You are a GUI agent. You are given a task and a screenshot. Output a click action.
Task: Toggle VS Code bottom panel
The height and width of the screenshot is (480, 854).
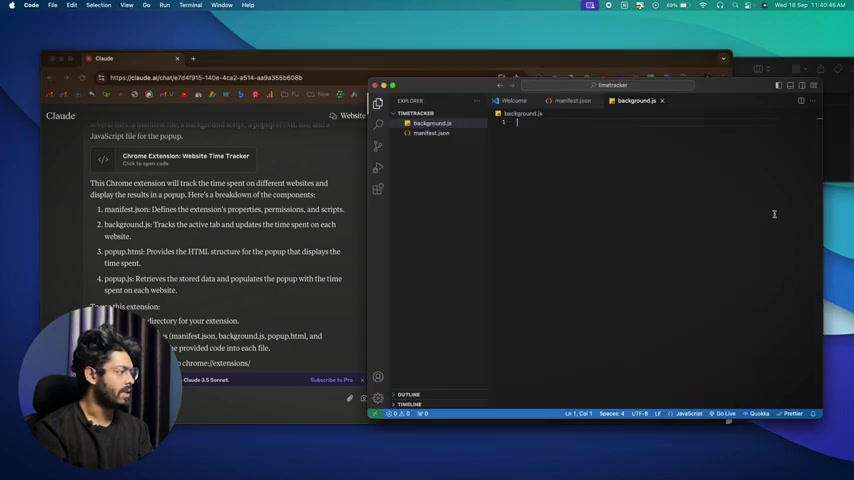790,86
